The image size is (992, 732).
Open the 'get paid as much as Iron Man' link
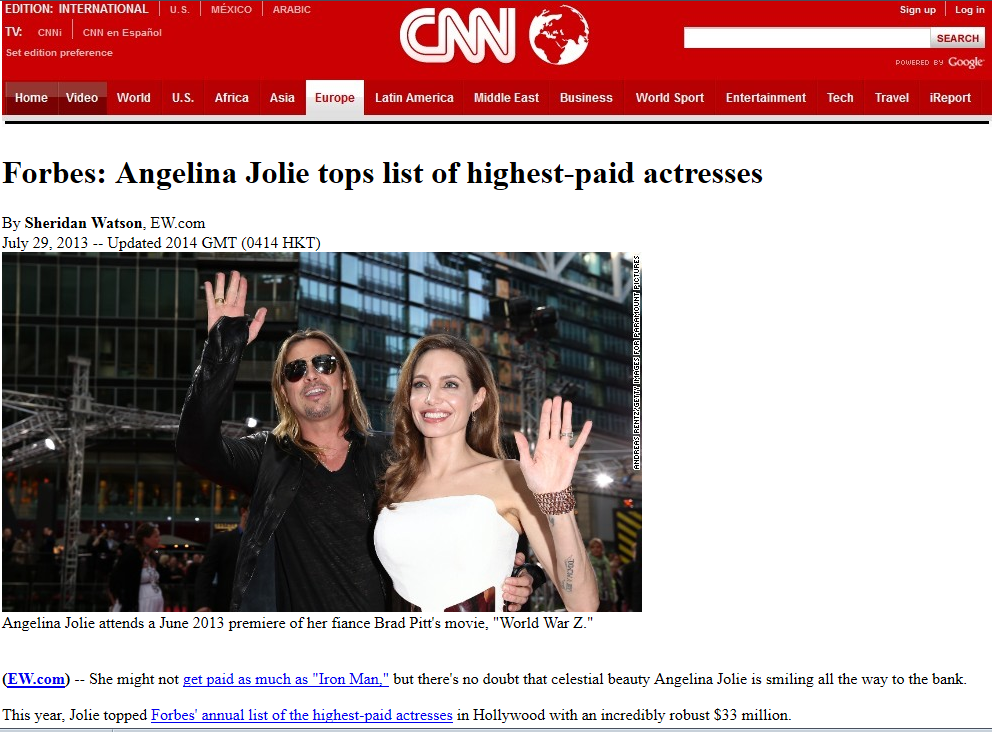[x=286, y=679]
